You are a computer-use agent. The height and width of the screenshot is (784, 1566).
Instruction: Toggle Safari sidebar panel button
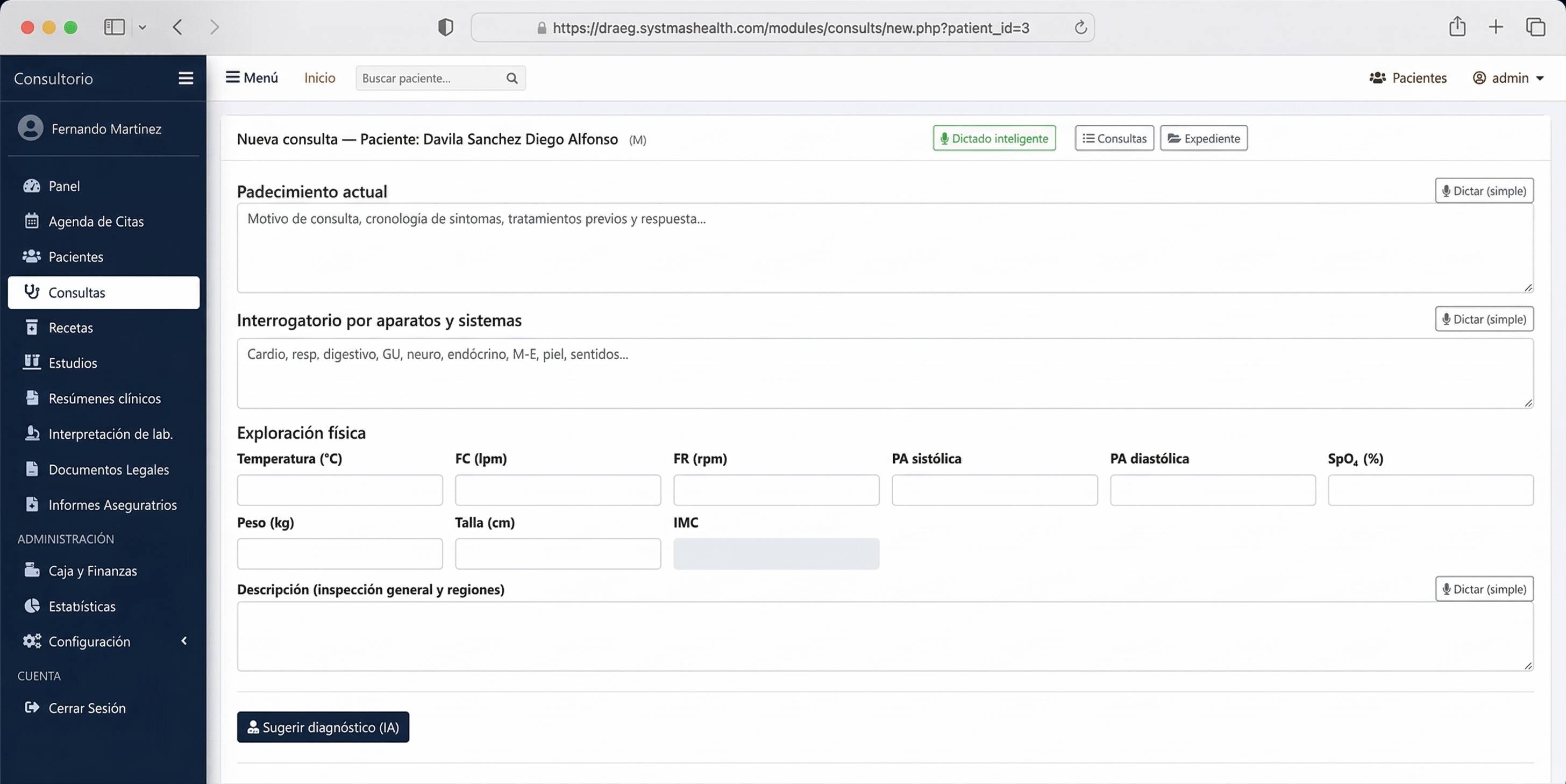pyautogui.click(x=115, y=27)
